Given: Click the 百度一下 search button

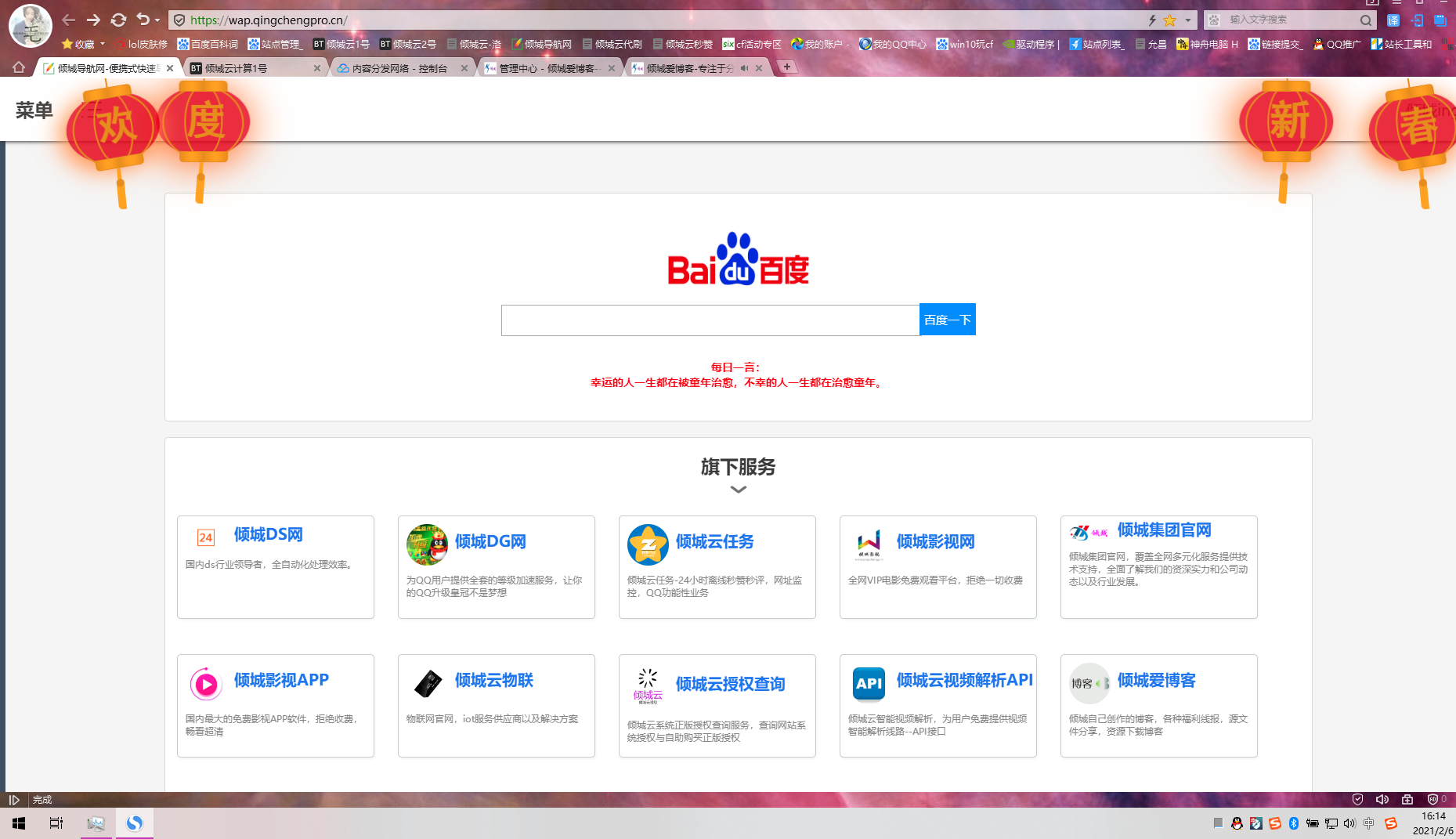Looking at the screenshot, I should pos(948,320).
